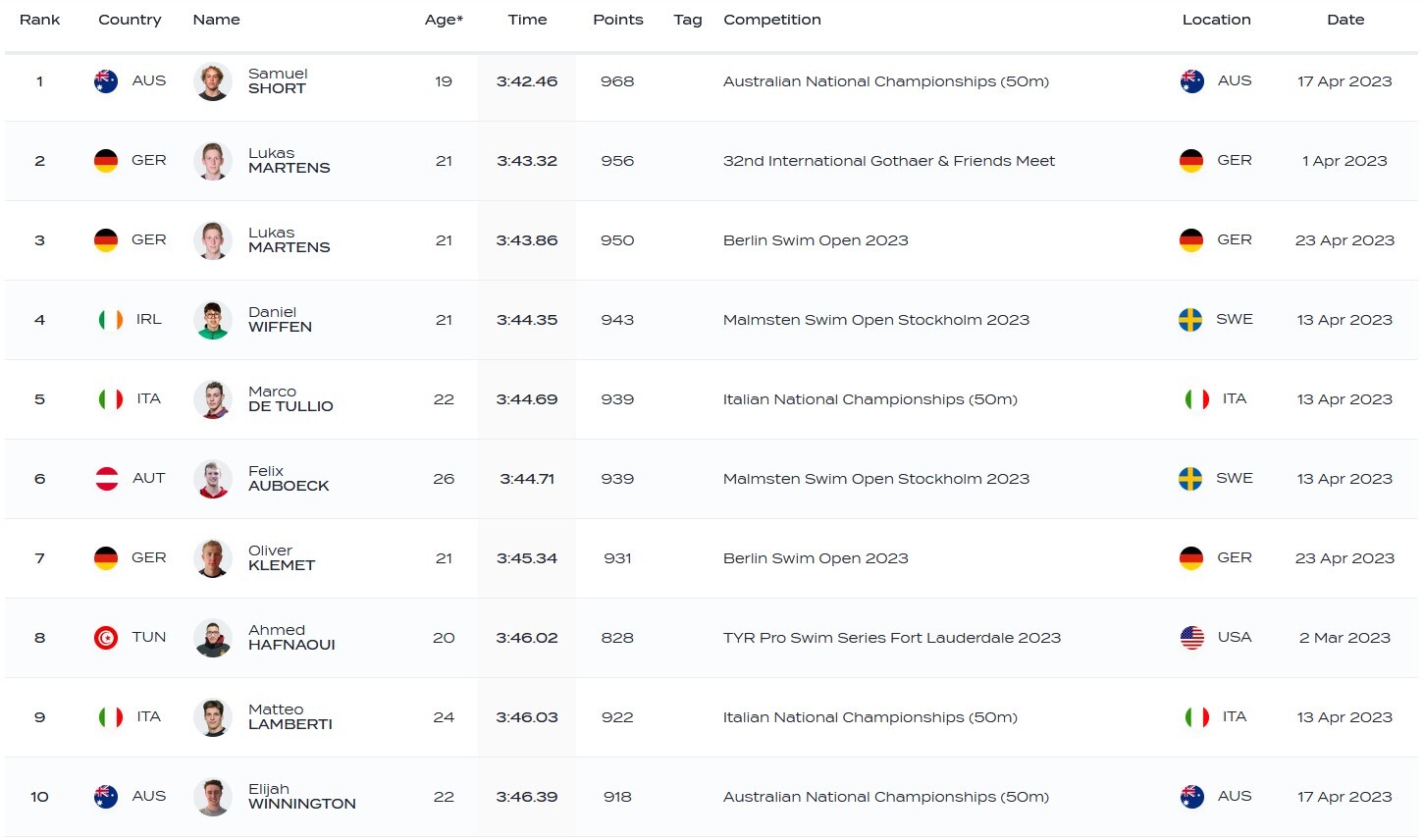Screen dimensions: 1423x840
Task: Click Austria flag next to AUT
Action: pos(106,479)
